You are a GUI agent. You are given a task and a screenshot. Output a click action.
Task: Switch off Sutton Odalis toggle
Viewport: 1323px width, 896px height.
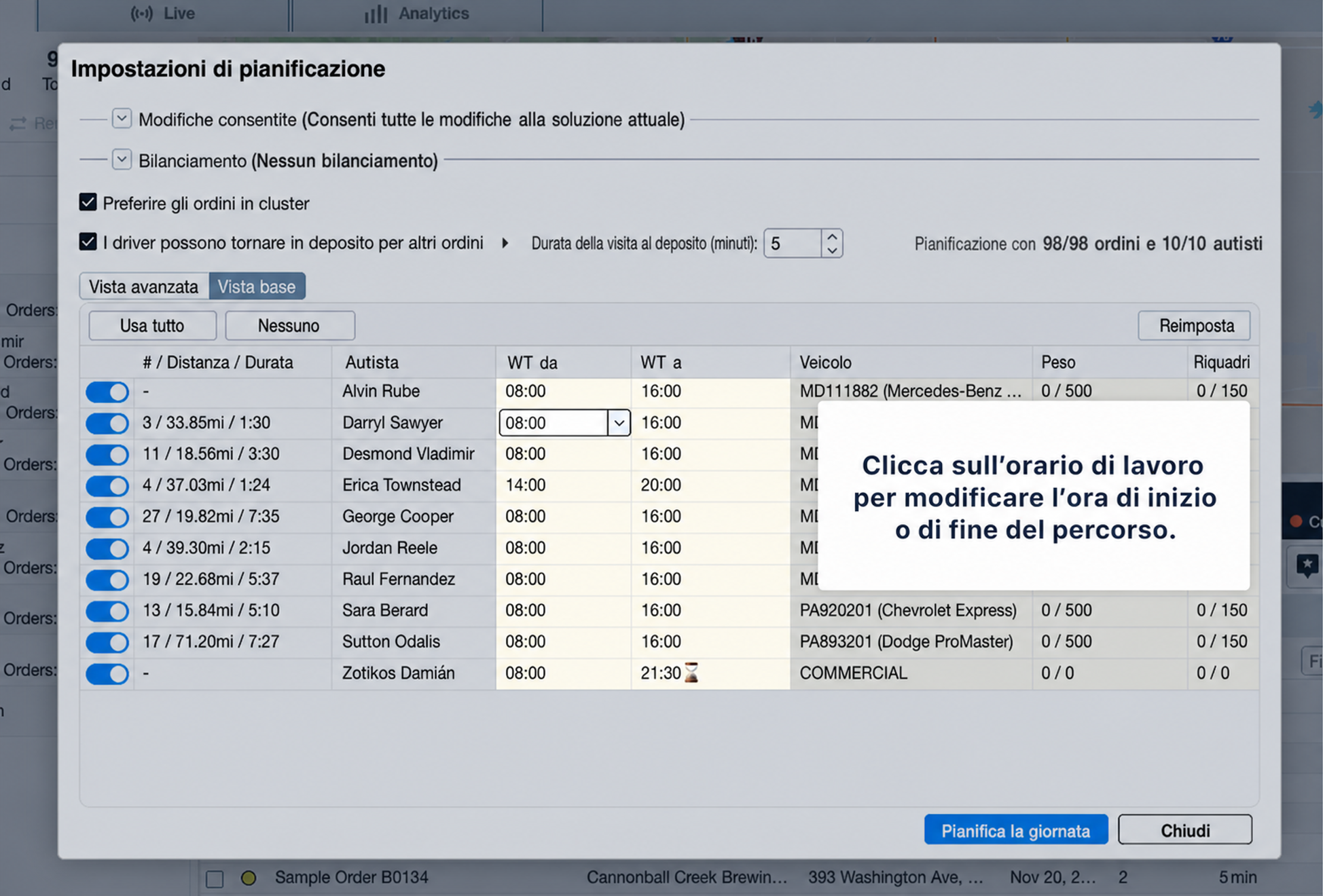click(107, 642)
